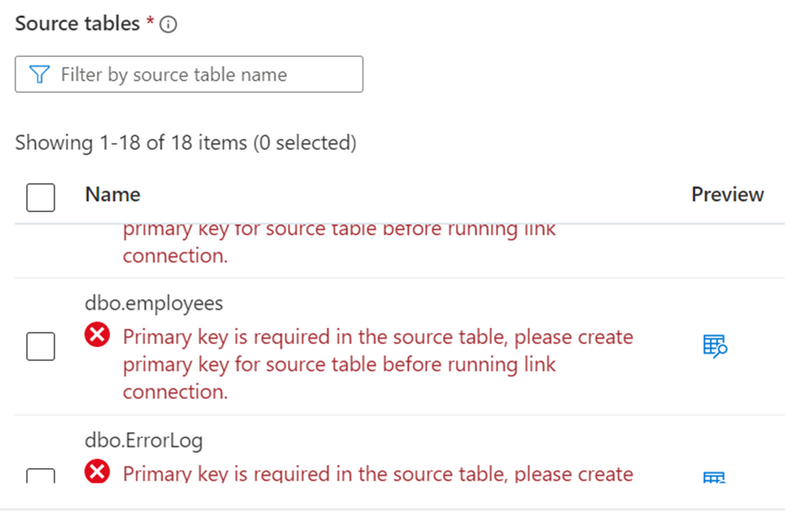Click the red error icon under dbo.employees
The image size is (785, 519).
click(x=97, y=334)
